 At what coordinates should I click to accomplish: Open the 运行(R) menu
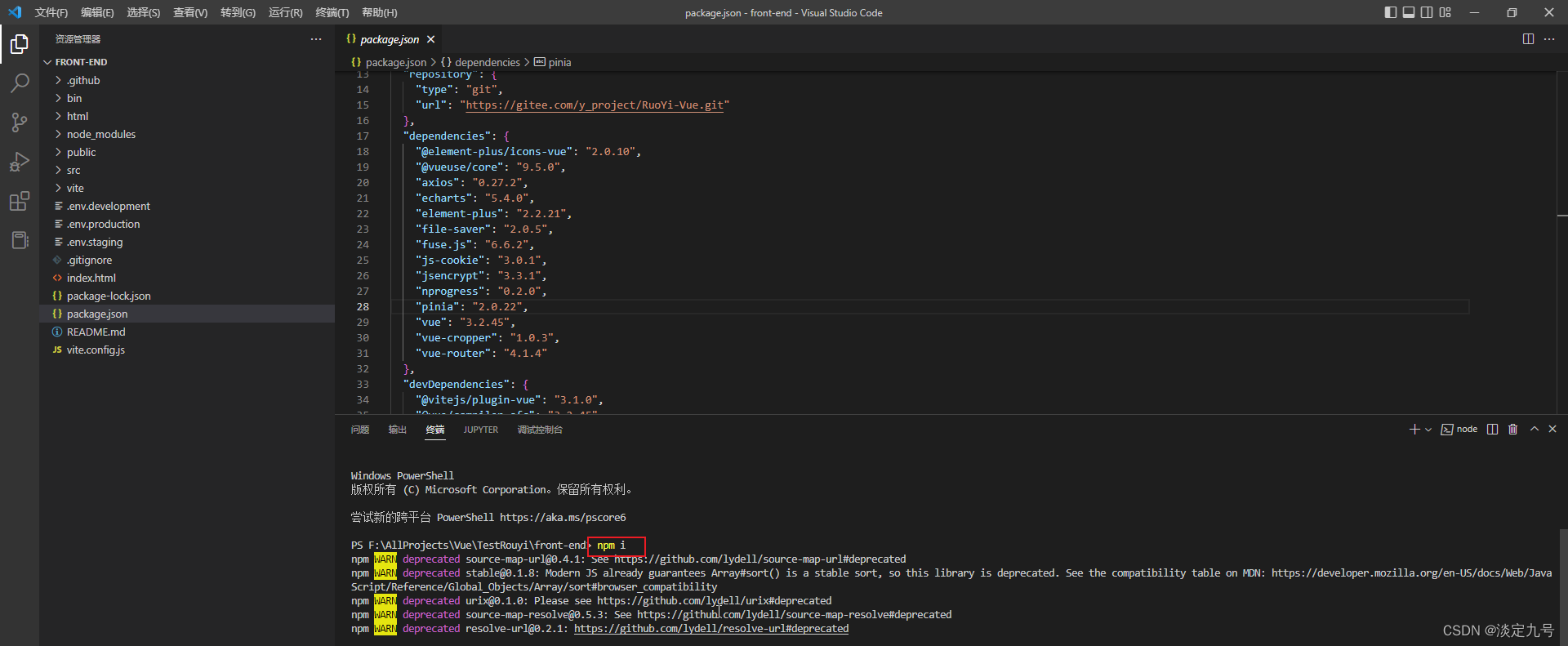click(285, 12)
